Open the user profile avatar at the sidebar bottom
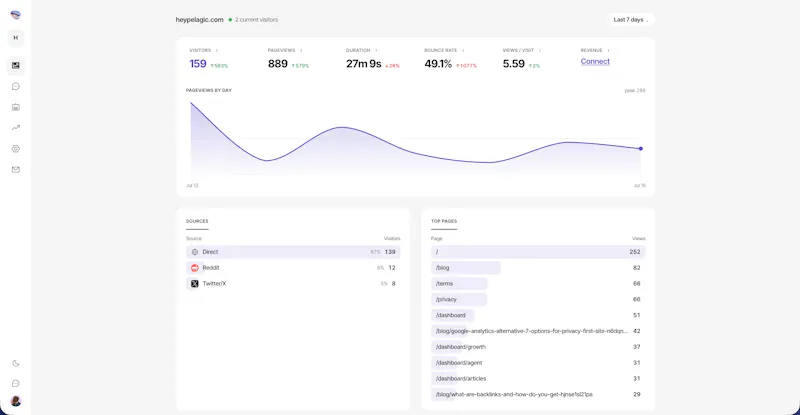Screen dimensions: 800x415 pos(16,401)
